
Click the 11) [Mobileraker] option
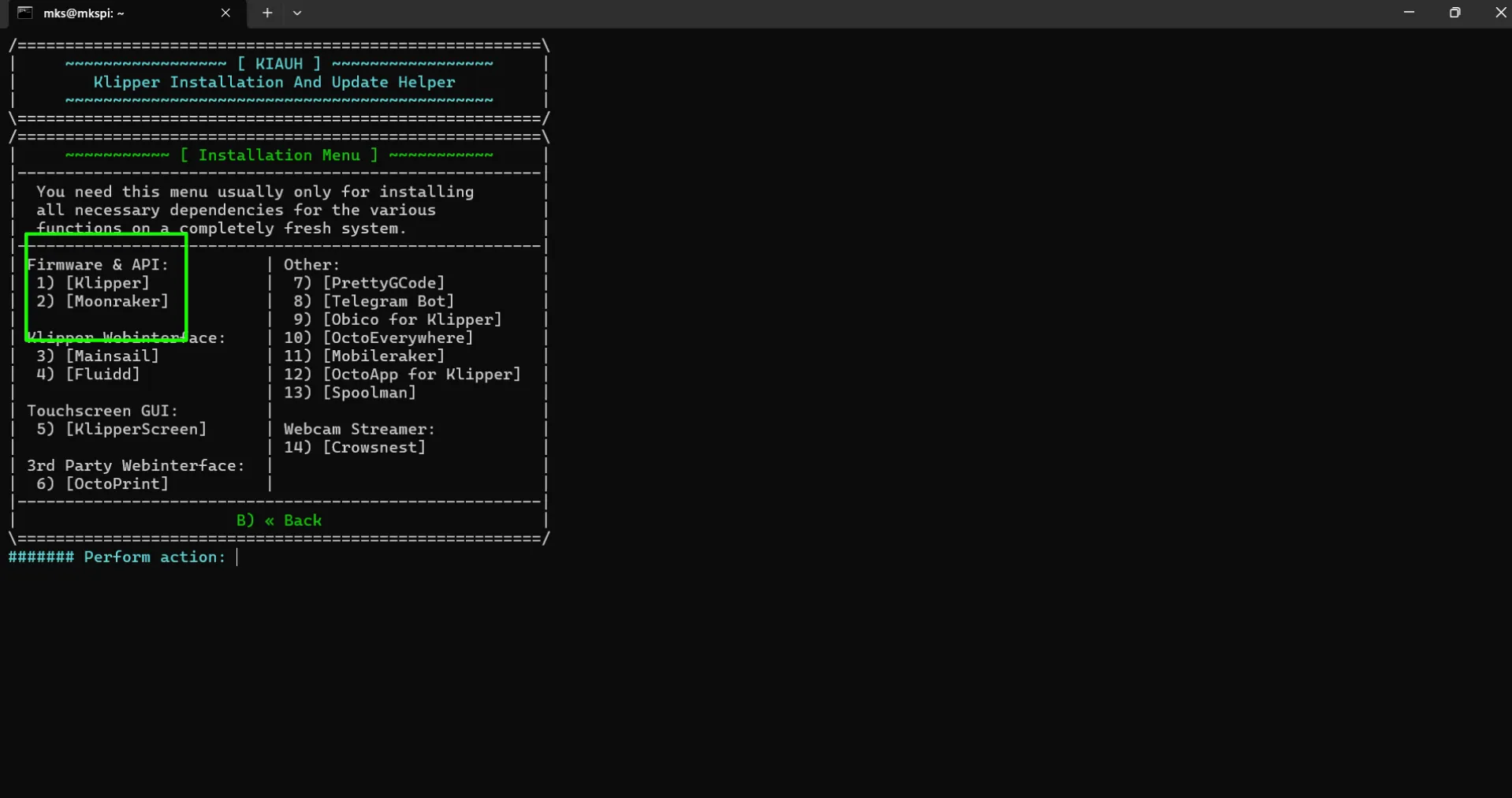(364, 356)
